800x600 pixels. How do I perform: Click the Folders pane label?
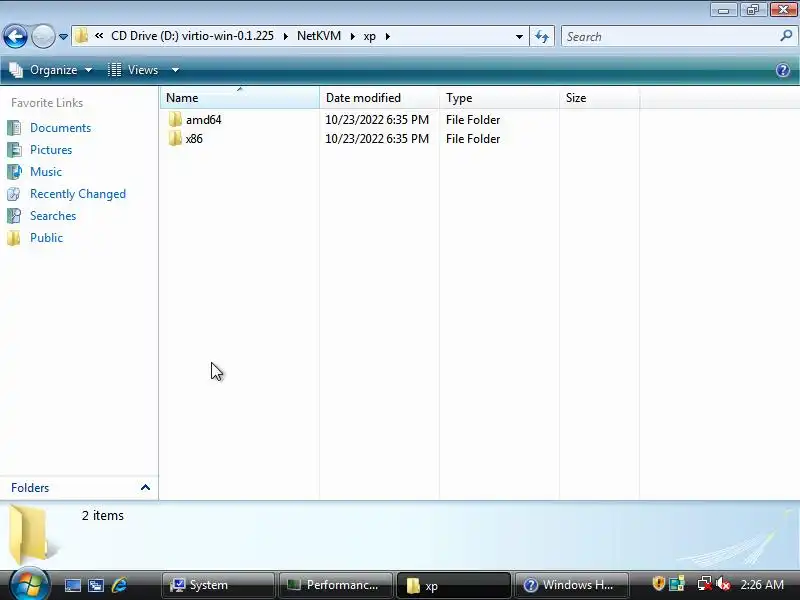[x=30, y=488]
